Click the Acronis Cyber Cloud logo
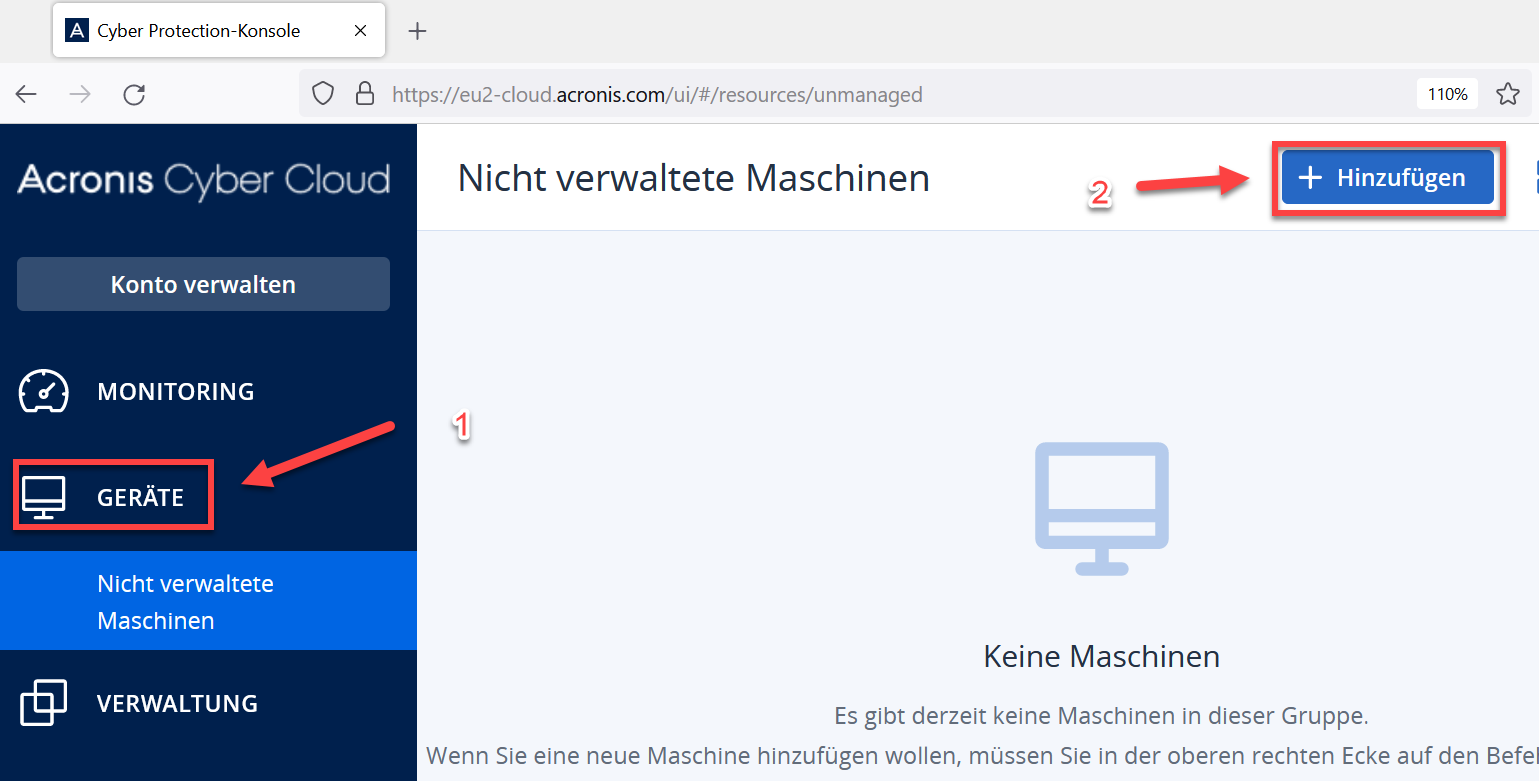The image size is (1539, 781). (203, 180)
